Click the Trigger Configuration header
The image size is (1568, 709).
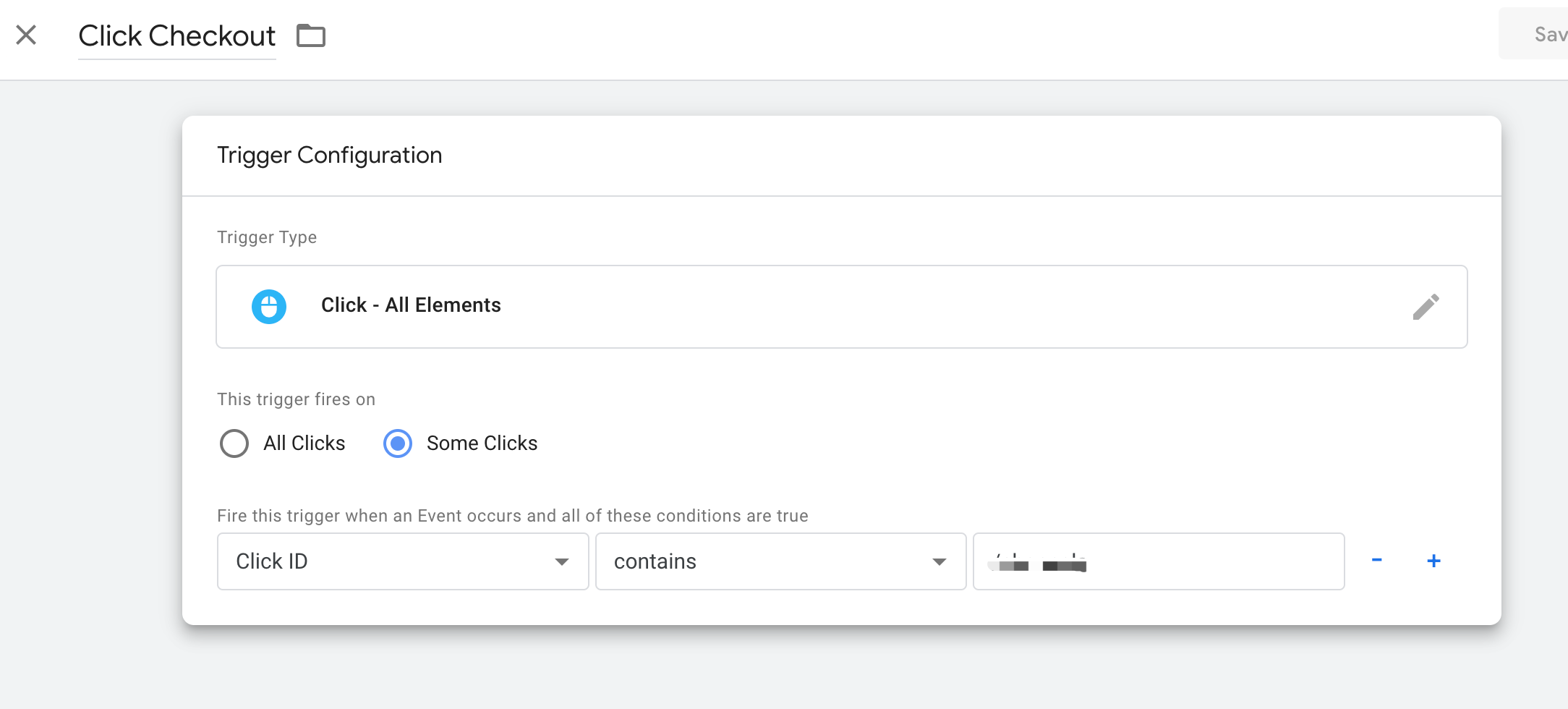(330, 156)
